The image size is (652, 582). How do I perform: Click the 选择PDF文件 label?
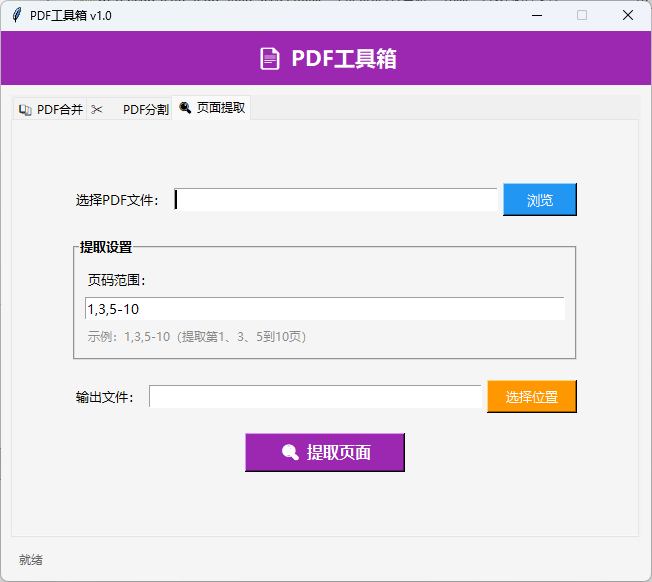coord(117,200)
